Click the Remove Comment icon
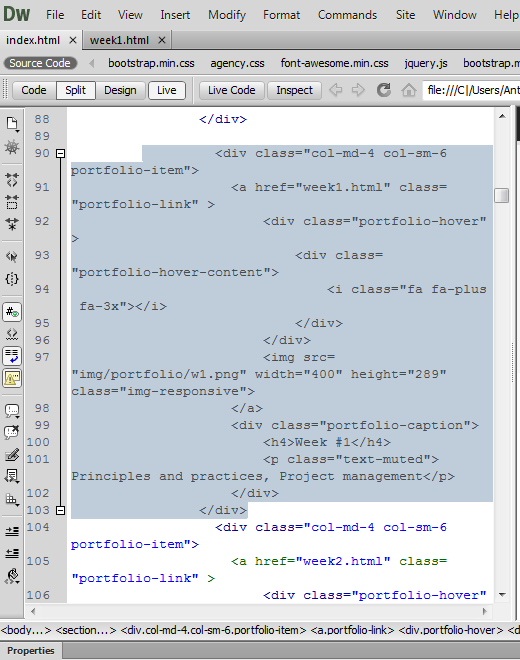The width and height of the screenshot is (520, 660). (x=12, y=432)
